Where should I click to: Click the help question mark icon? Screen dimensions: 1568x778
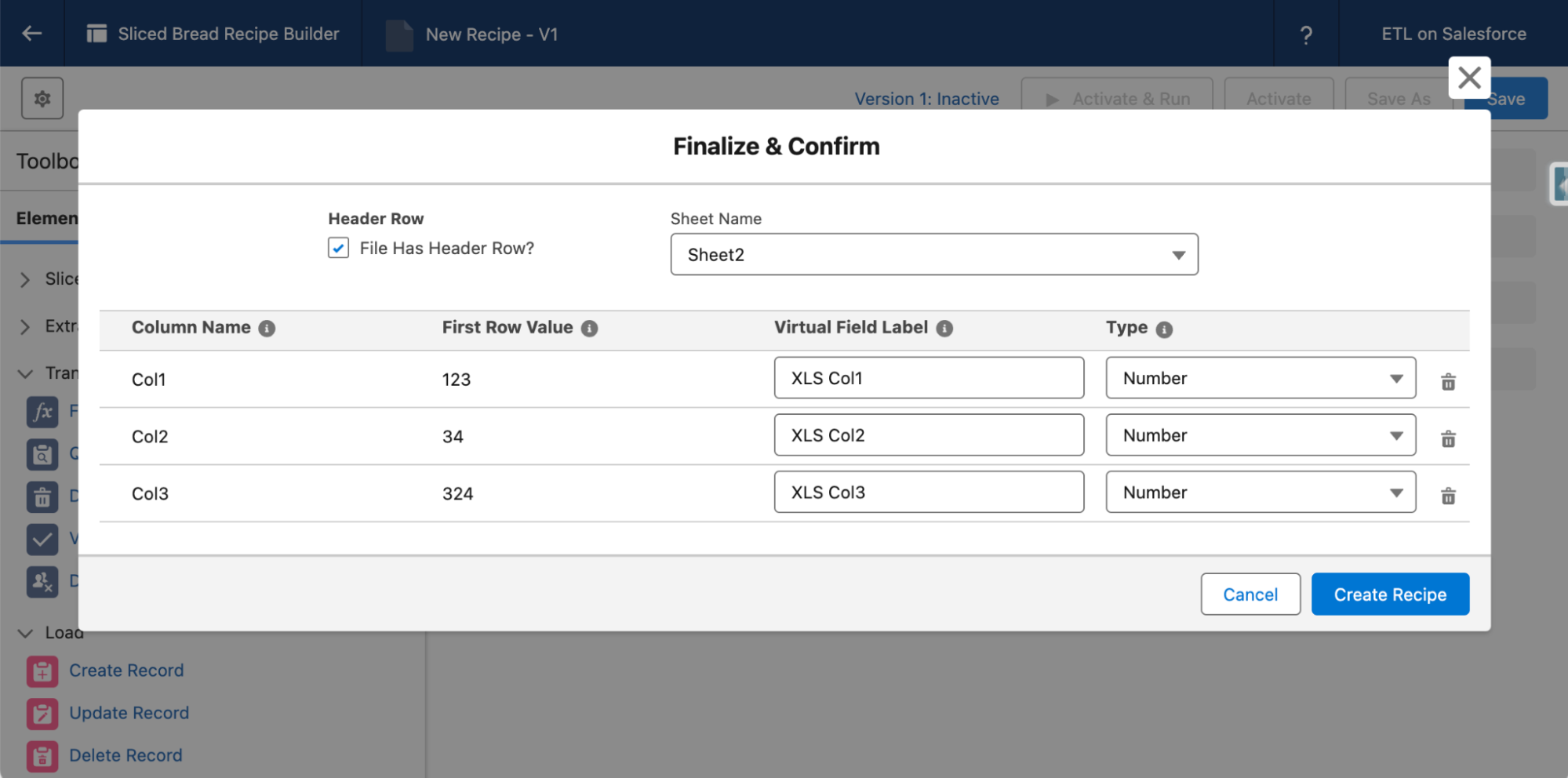click(1305, 35)
